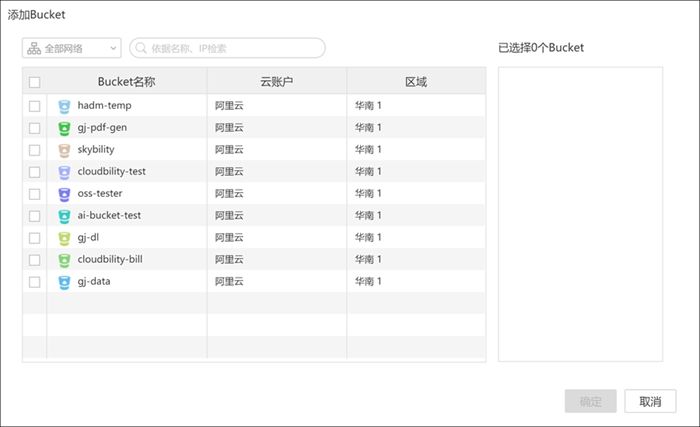Click the search magnifier icon
The width and height of the screenshot is (700, 427).
coord(142,48)
